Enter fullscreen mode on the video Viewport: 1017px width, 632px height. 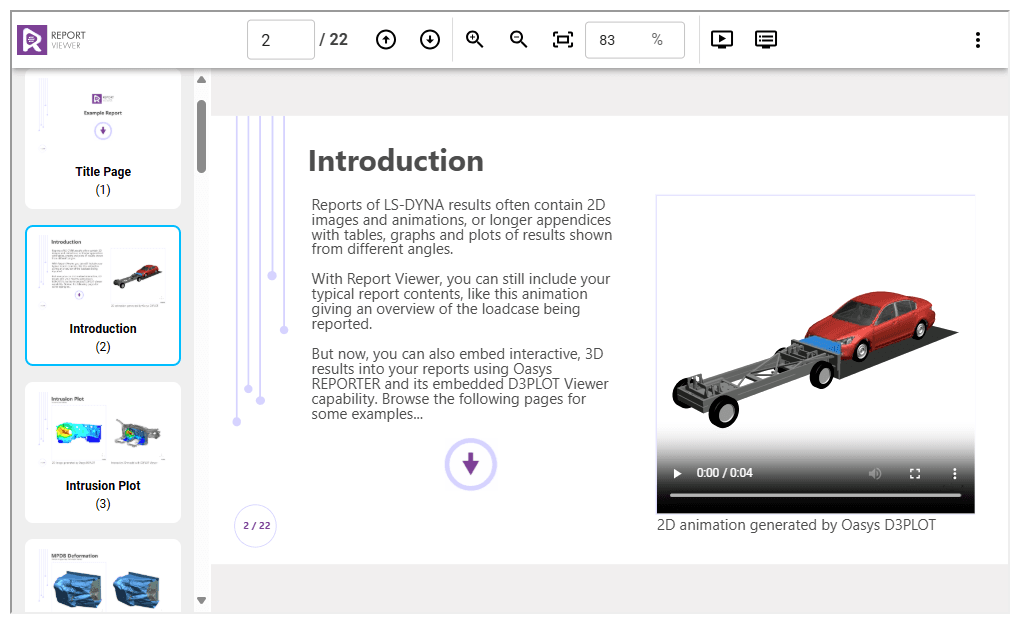[x=914, y=473]
